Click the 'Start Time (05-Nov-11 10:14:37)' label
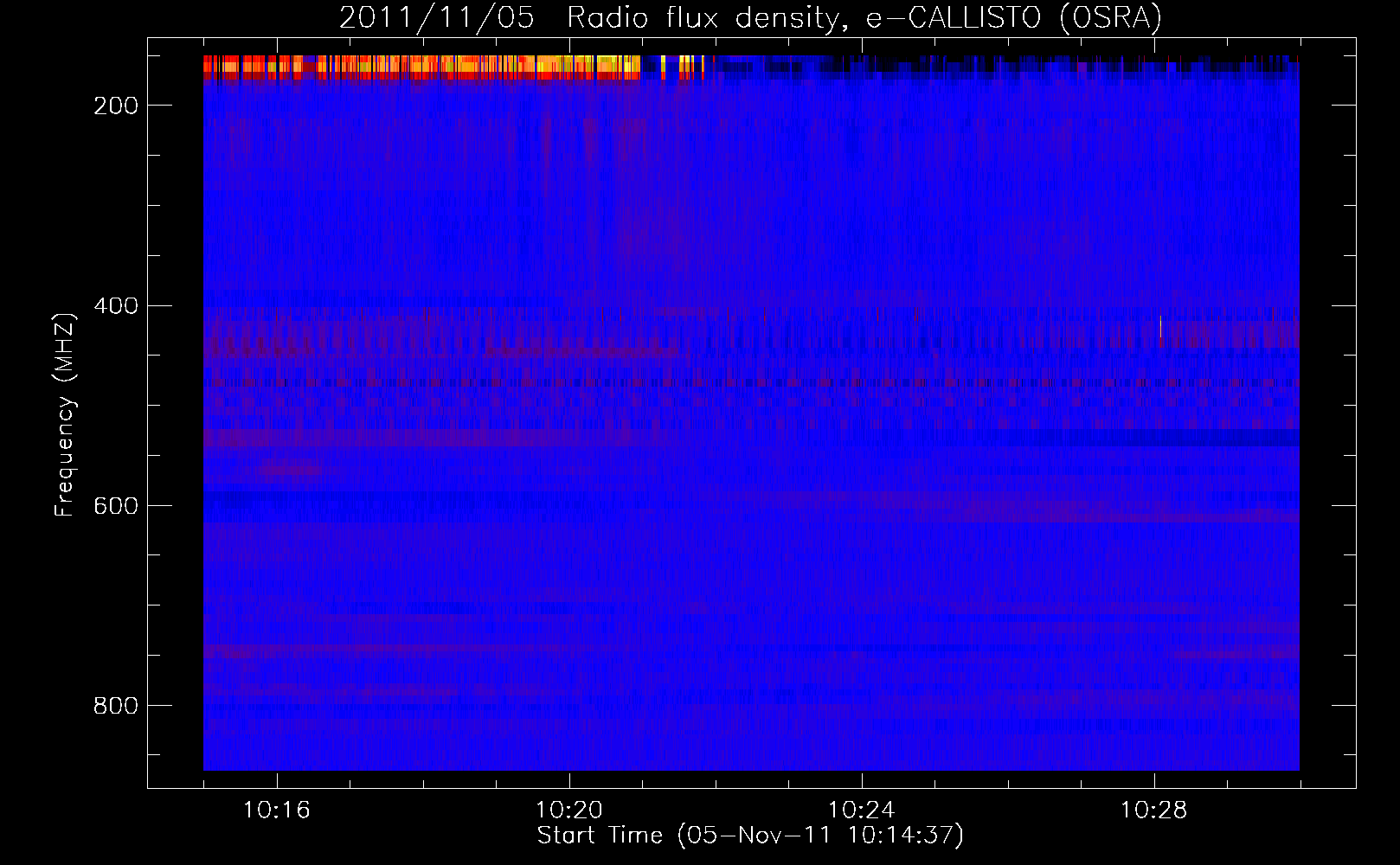This screenshot has width=1400, height=865. pos(750,836)
